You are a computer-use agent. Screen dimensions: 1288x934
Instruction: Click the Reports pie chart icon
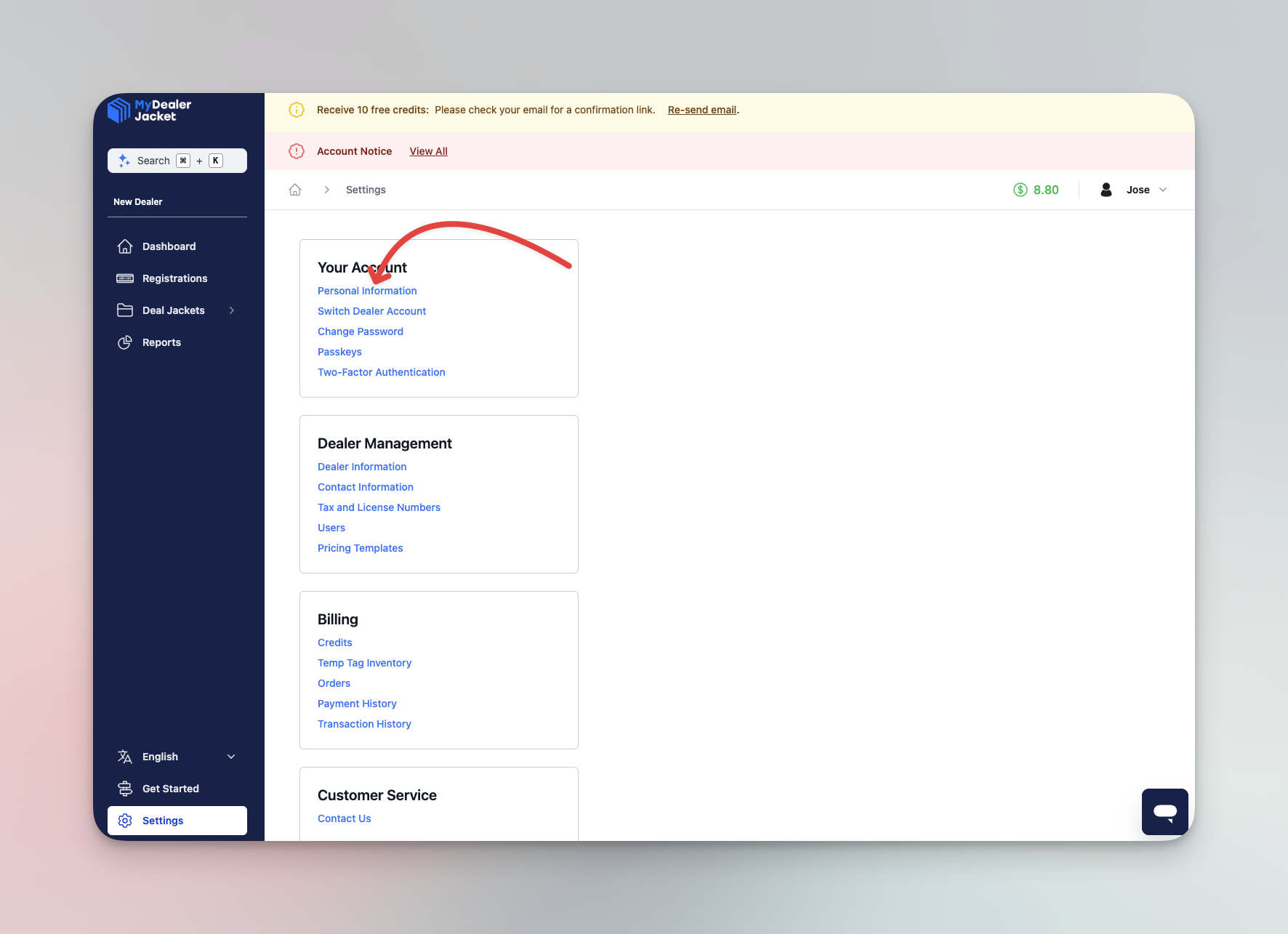click(124, 342)
